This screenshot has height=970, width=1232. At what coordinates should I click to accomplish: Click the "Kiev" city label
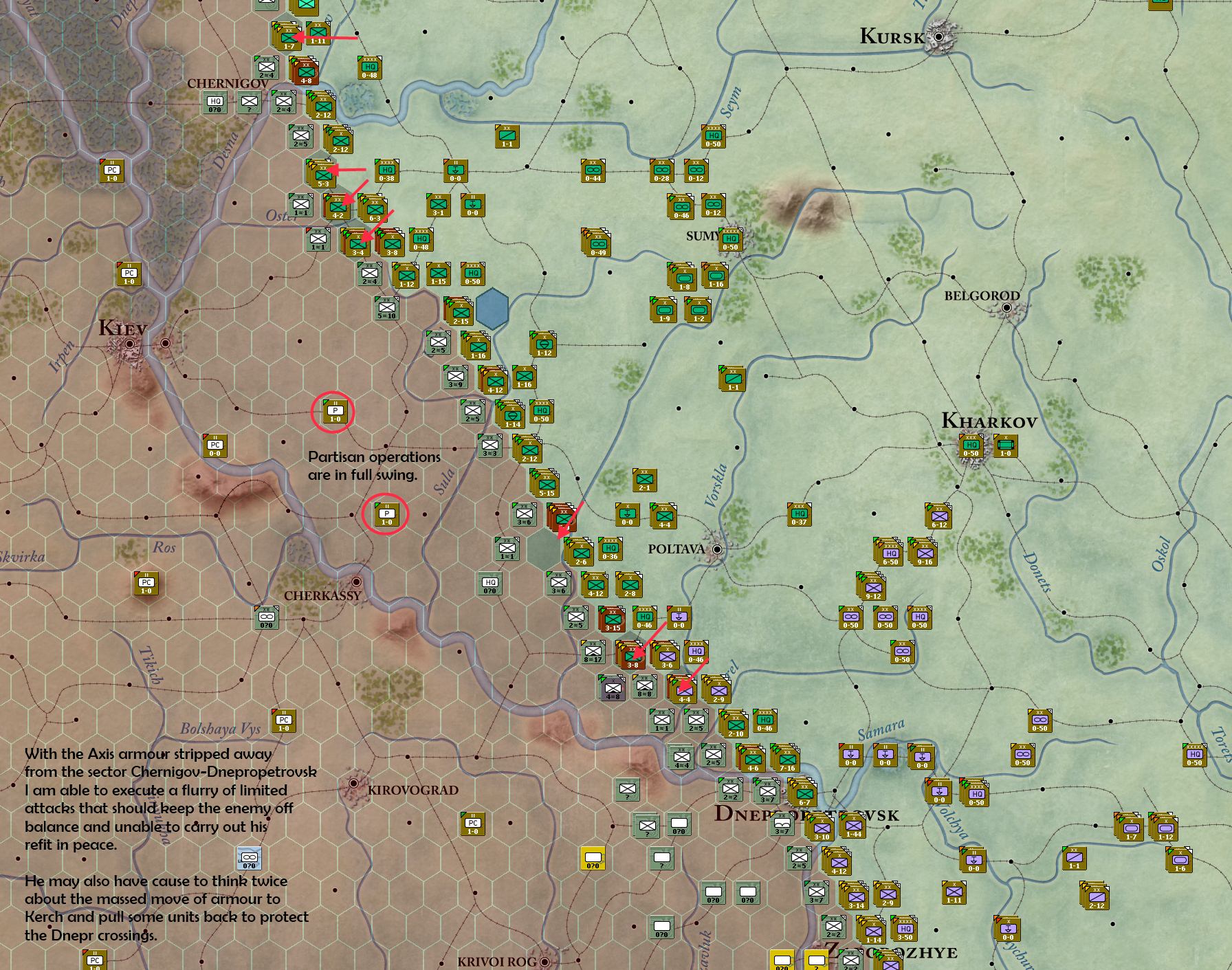(x=122, y=328)
